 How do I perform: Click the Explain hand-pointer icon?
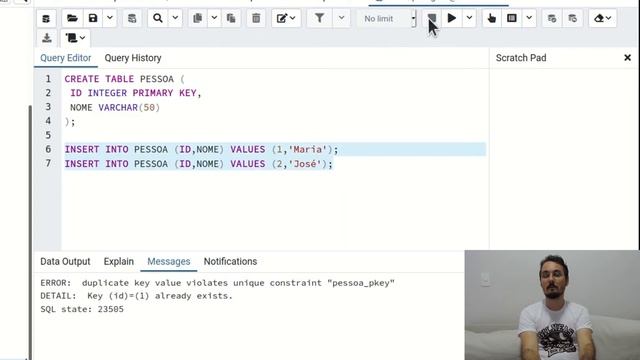coord(492,18)
